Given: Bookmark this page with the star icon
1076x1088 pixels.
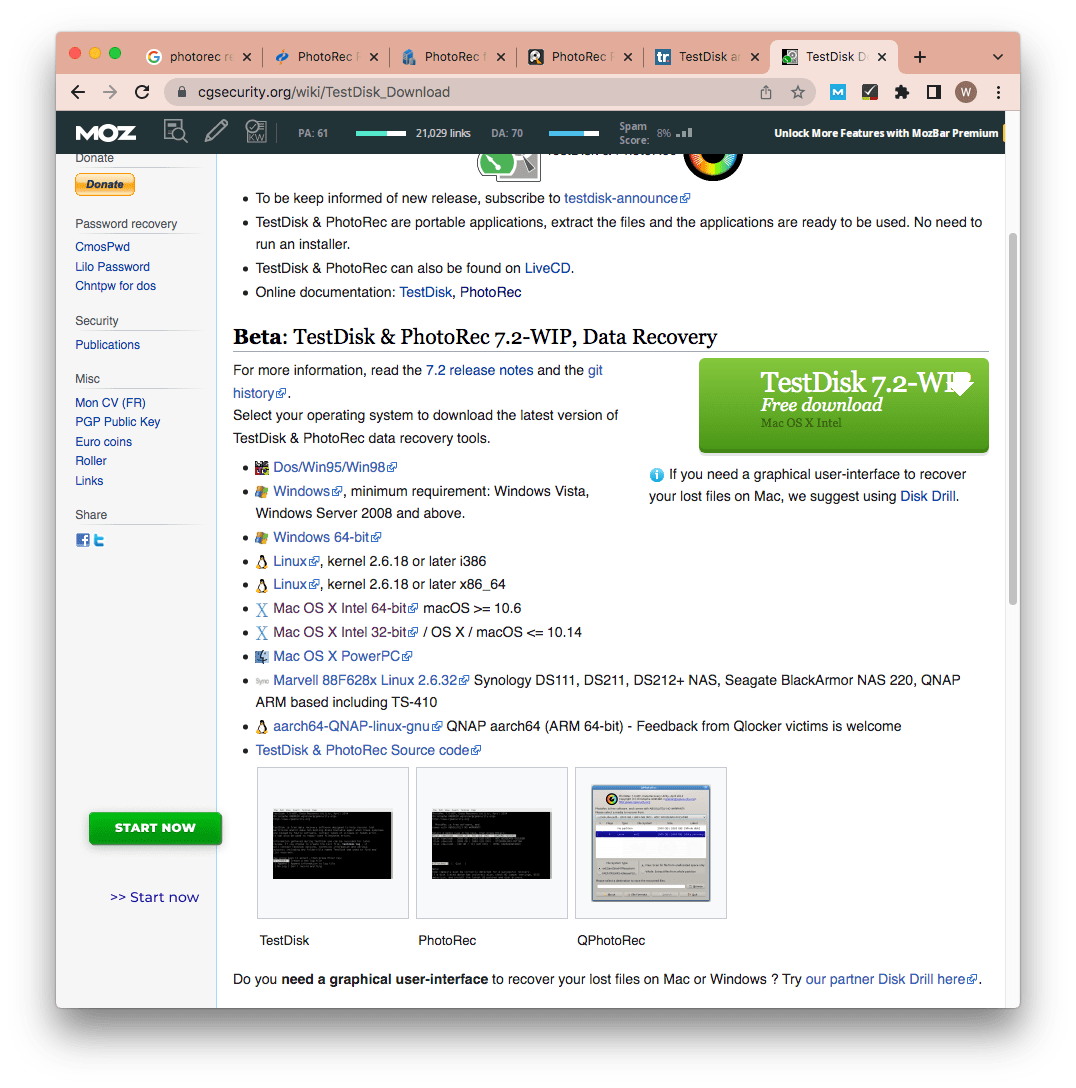Looking at the screenshot, I should [x=798, y=92].
